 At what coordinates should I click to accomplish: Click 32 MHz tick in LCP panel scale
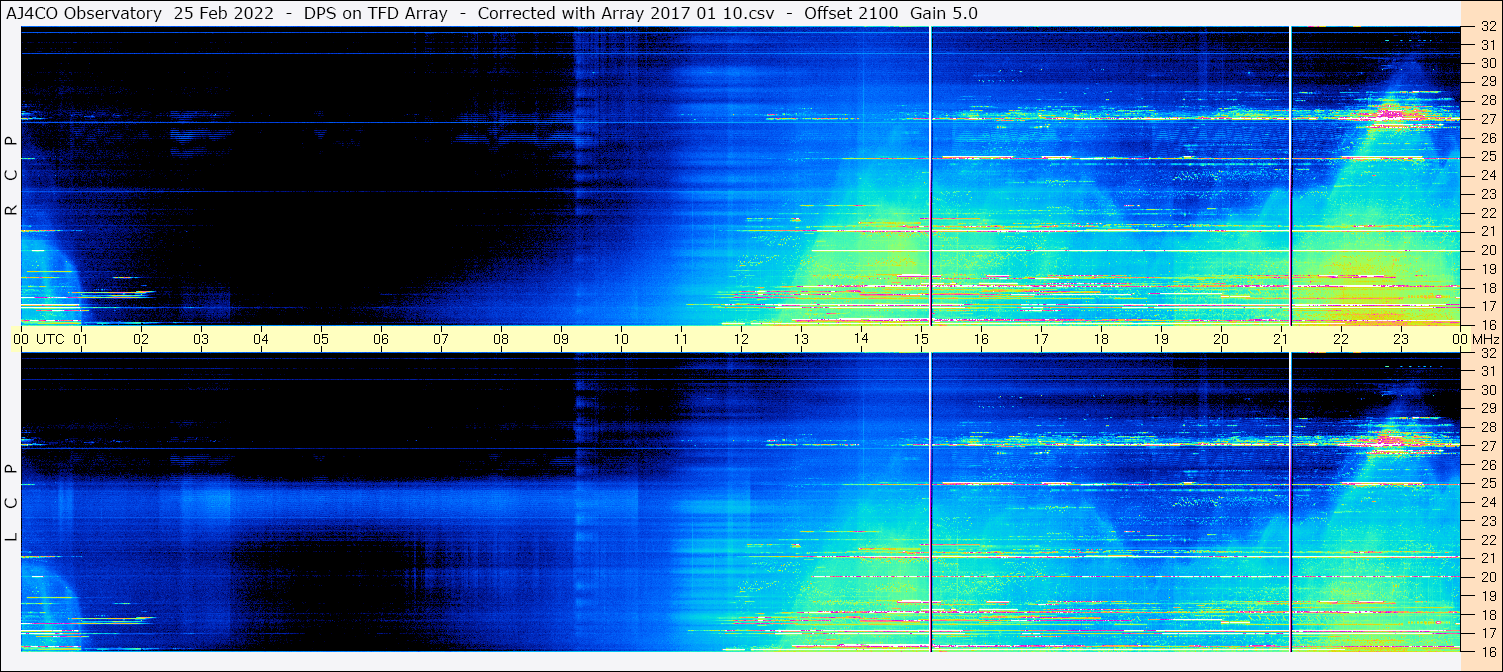click(1487, 353)
